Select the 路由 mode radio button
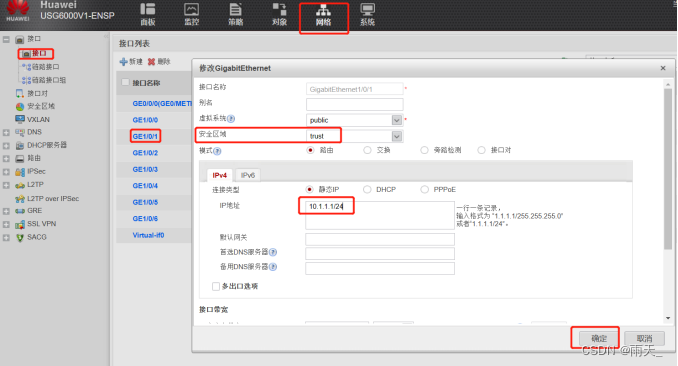The image size is (678, 366). 310,150
